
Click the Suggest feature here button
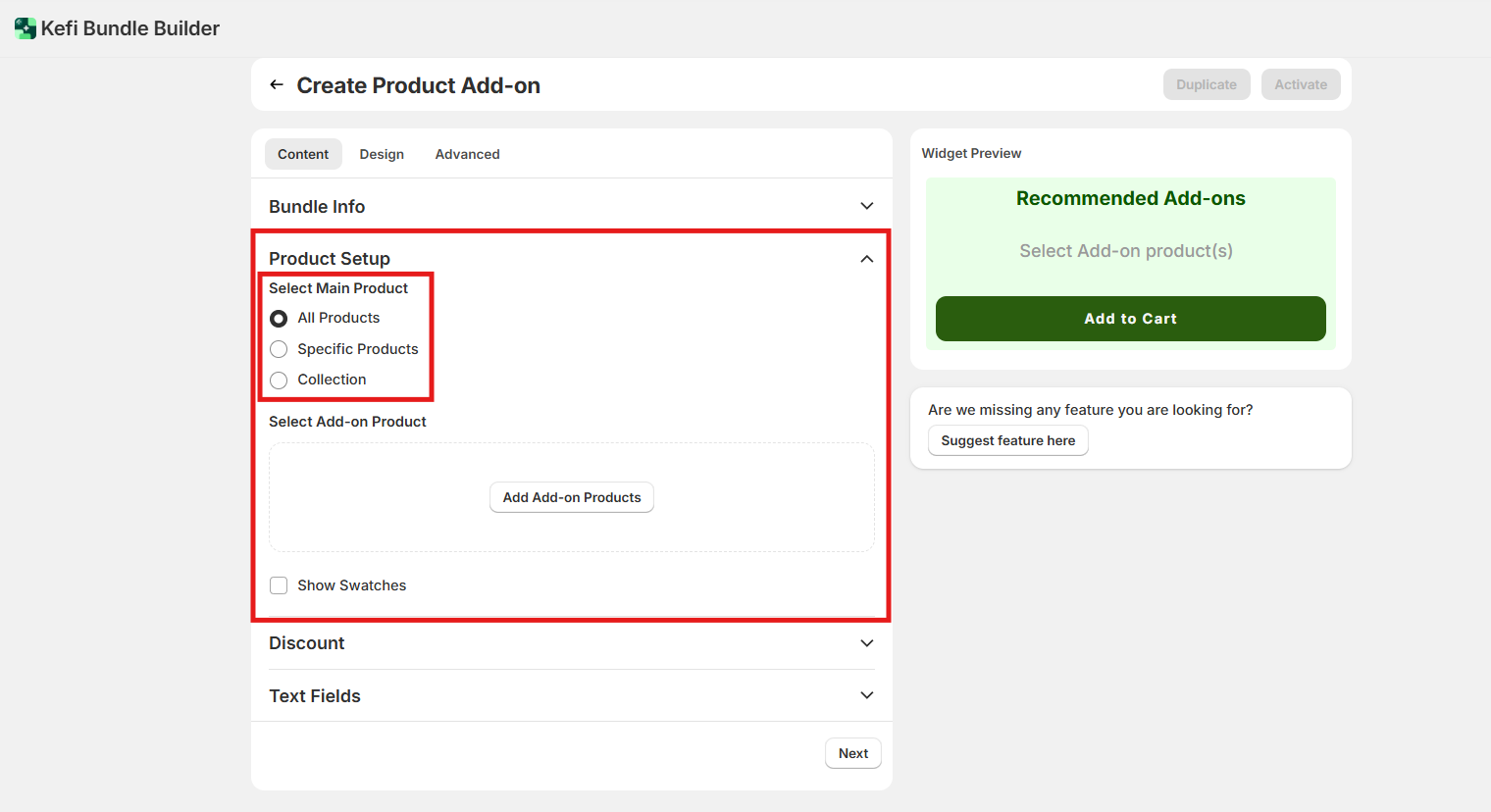pyautogui.click(x=1007, y=440)
